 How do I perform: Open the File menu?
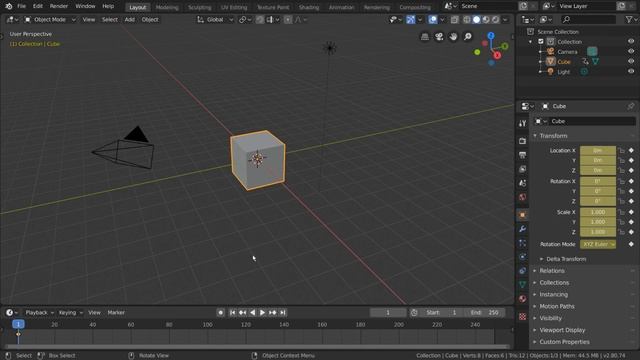tap(22, 6)
